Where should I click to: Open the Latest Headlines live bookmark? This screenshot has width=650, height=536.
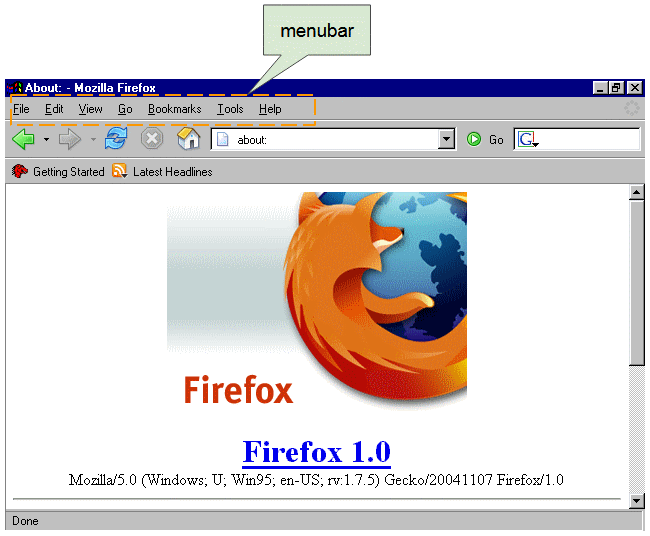pyautogui.click(x=162, y=171)
